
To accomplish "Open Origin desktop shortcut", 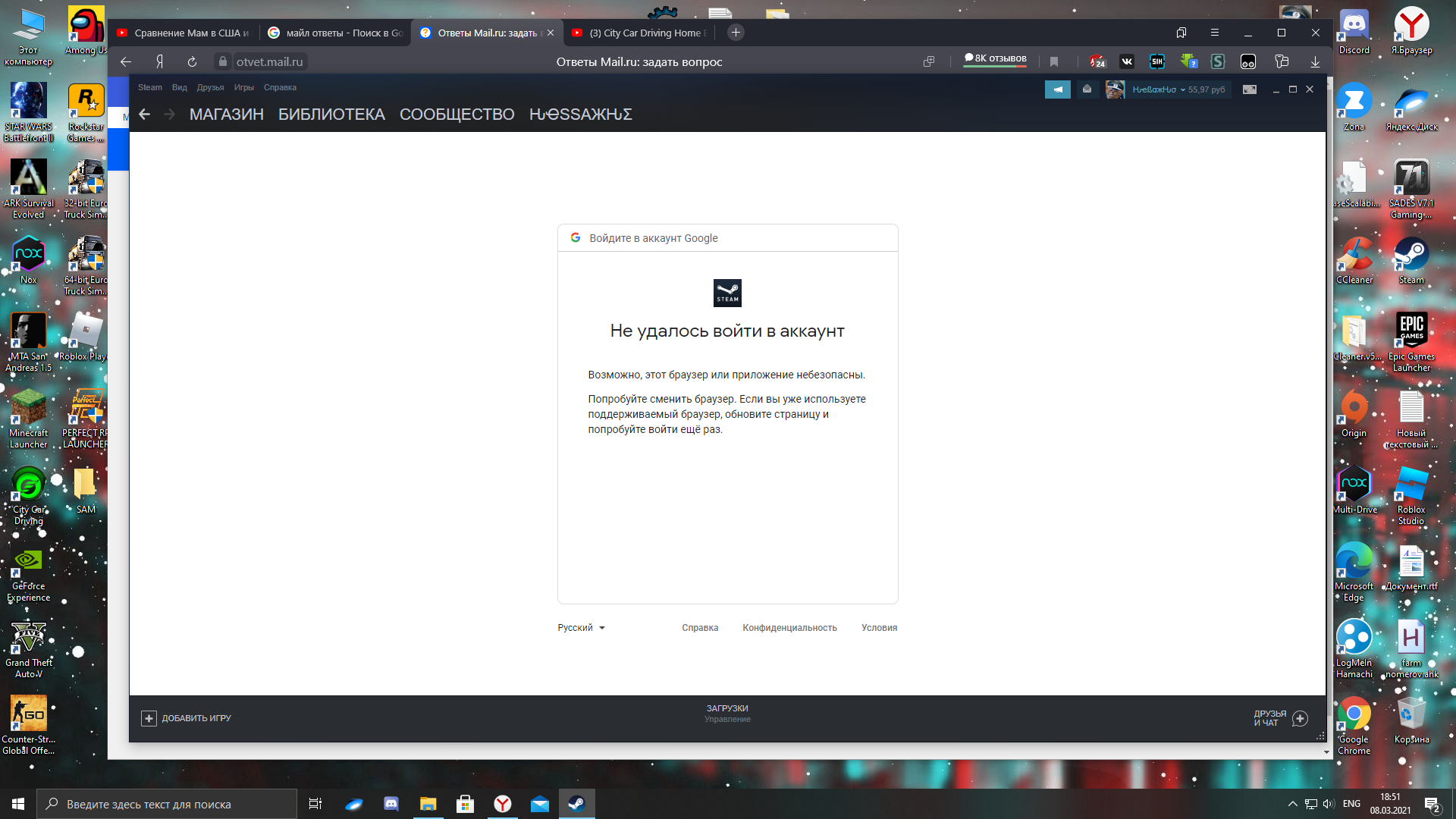I will pos(1354,414).
